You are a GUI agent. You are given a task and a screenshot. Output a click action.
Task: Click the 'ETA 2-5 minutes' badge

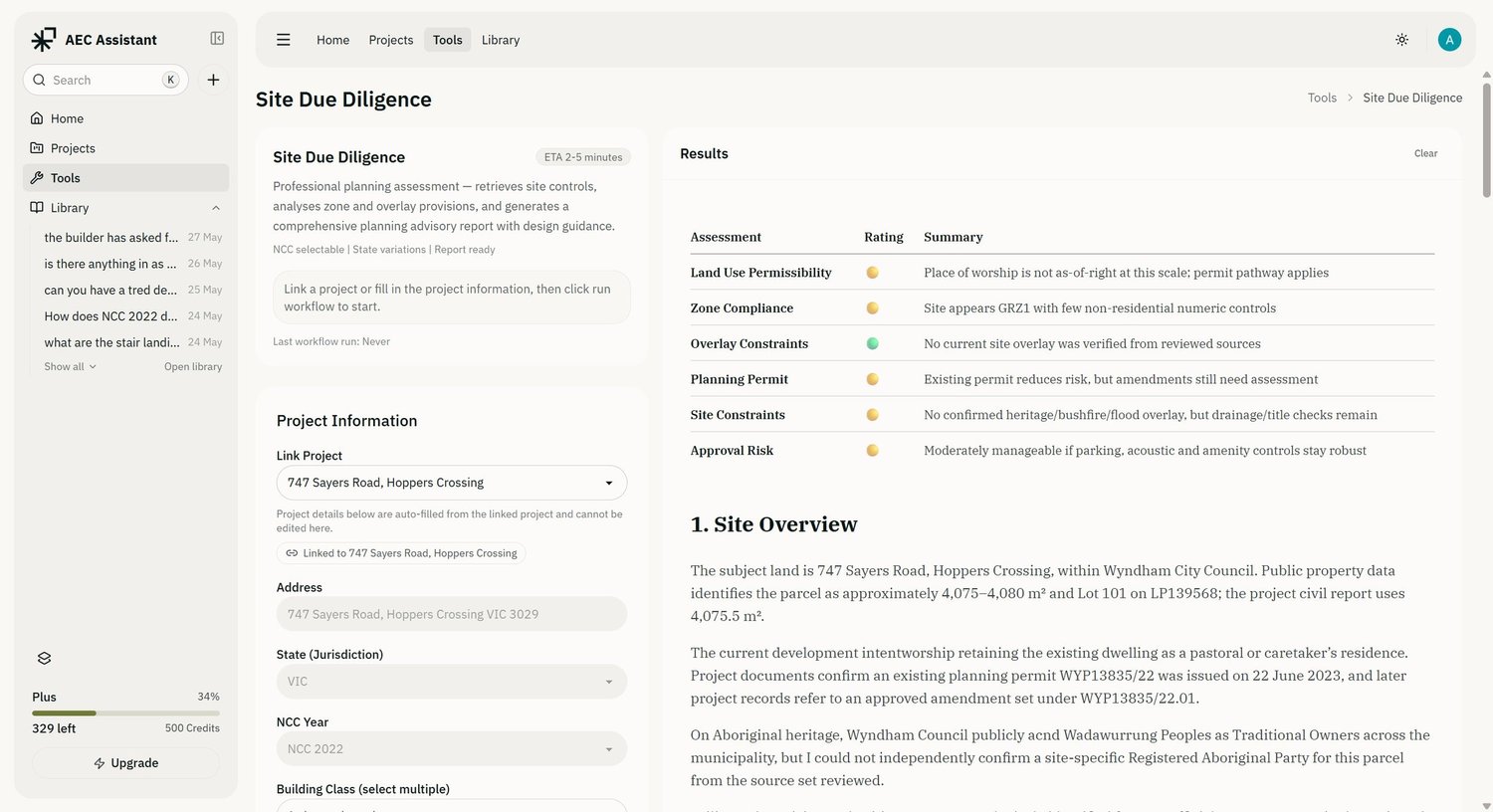click(x=583, y=157)
